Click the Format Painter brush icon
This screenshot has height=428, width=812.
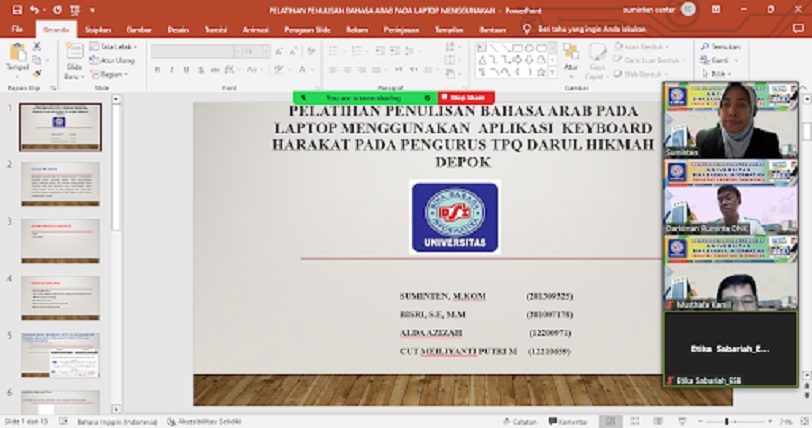click(x=37, y=74)
